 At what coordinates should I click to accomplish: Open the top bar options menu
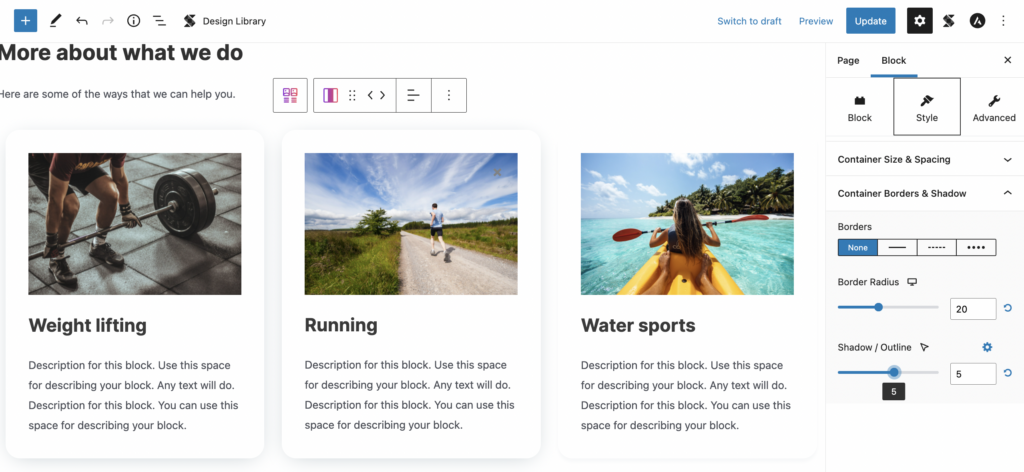pyautogui.click(x=1004, y=21)
